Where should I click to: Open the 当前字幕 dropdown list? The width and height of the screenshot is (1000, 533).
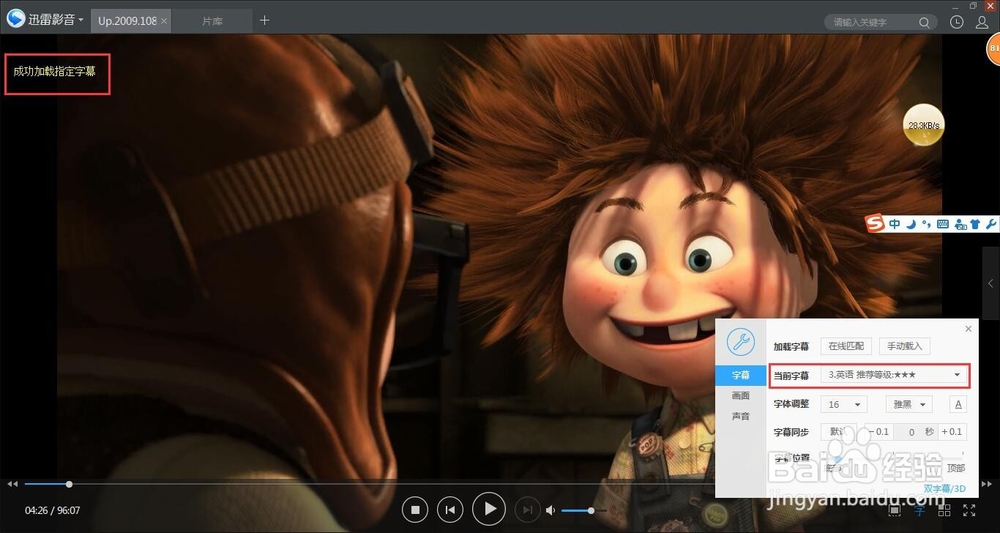click(894, 375)
